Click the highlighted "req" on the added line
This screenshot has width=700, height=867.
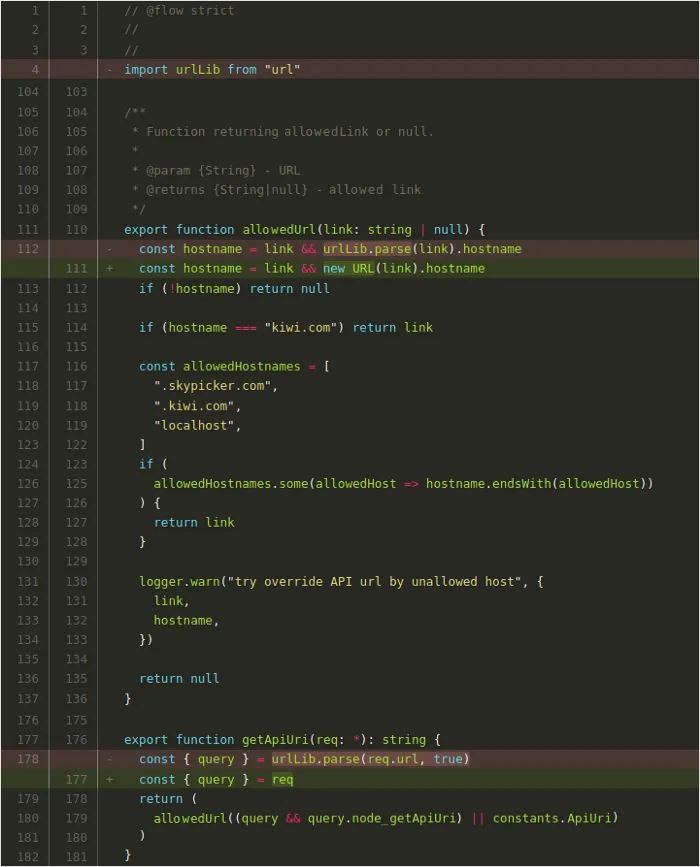pos(282,780)
